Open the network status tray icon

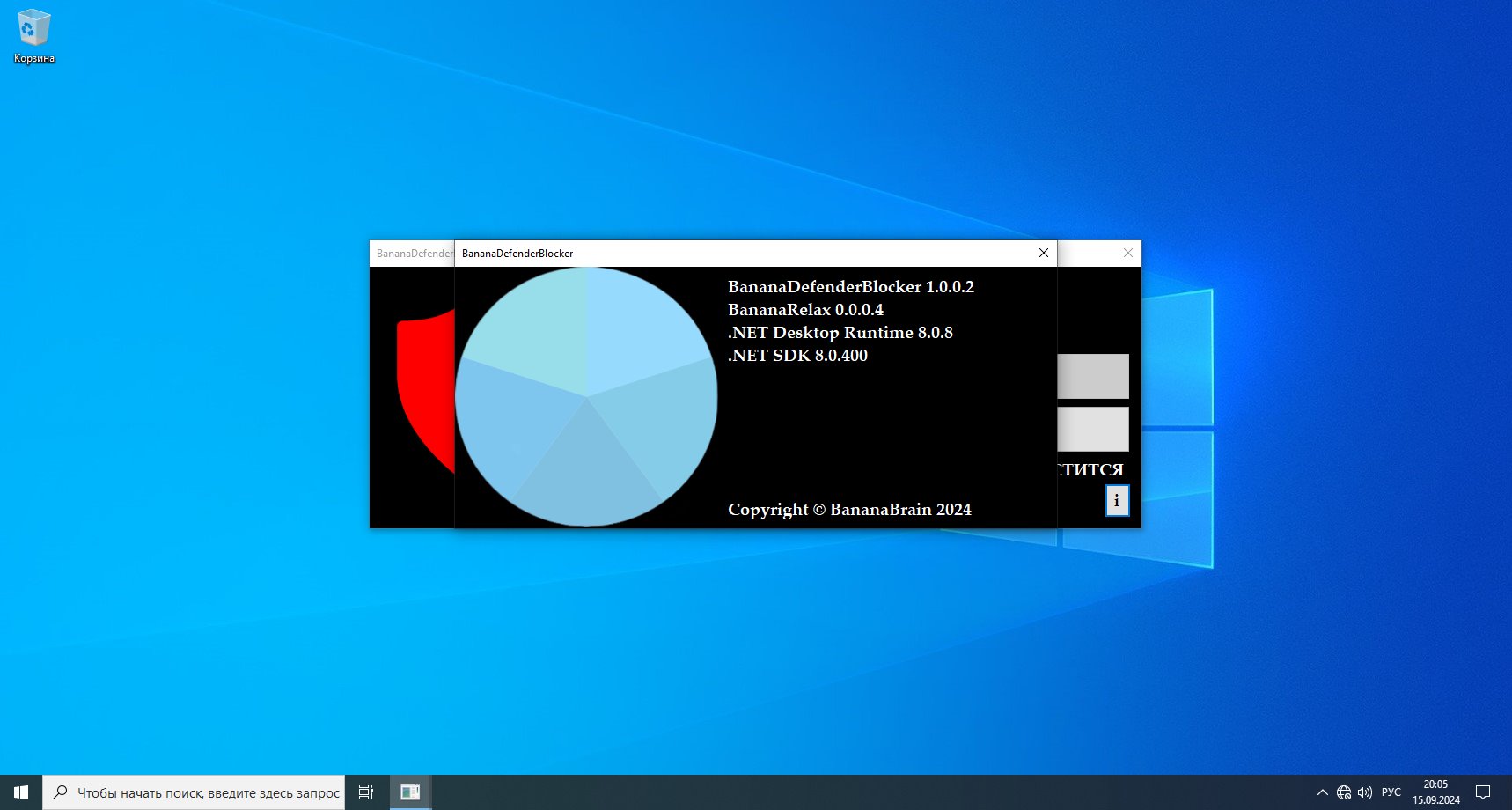pyautogui.click(x=1344, y=792)
